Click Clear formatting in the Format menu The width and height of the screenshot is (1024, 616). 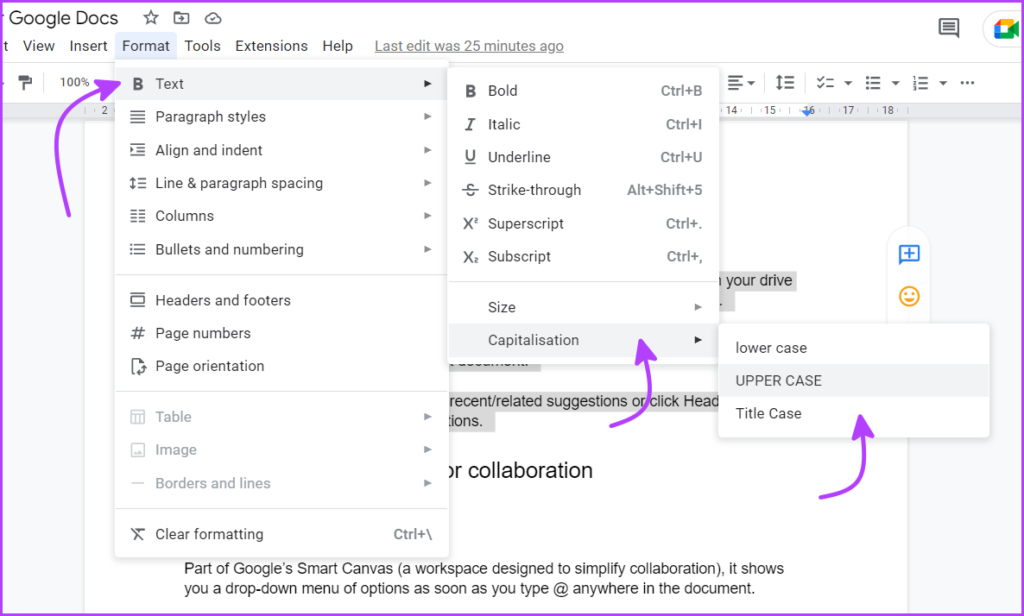pyautogui.click(x=281, y=534)
